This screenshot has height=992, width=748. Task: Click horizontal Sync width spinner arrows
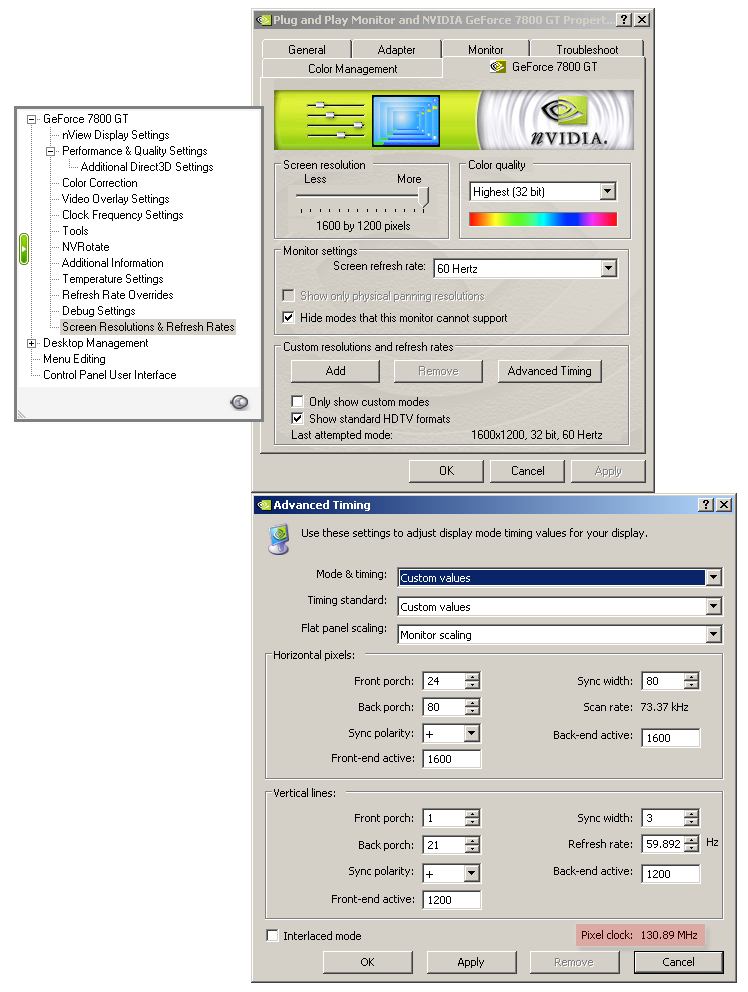691,681
